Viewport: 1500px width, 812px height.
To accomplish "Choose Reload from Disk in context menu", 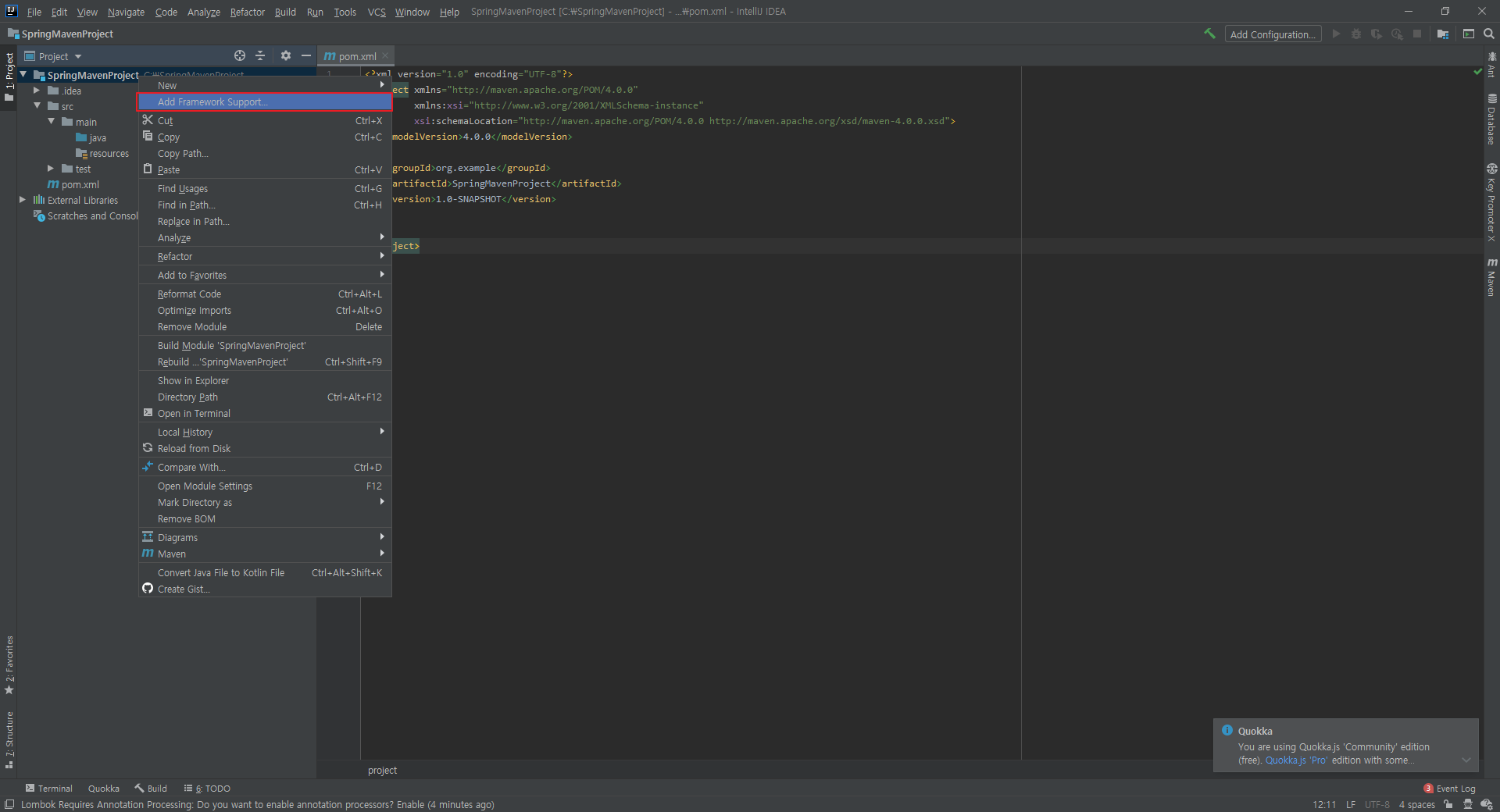I will [265, 449].
